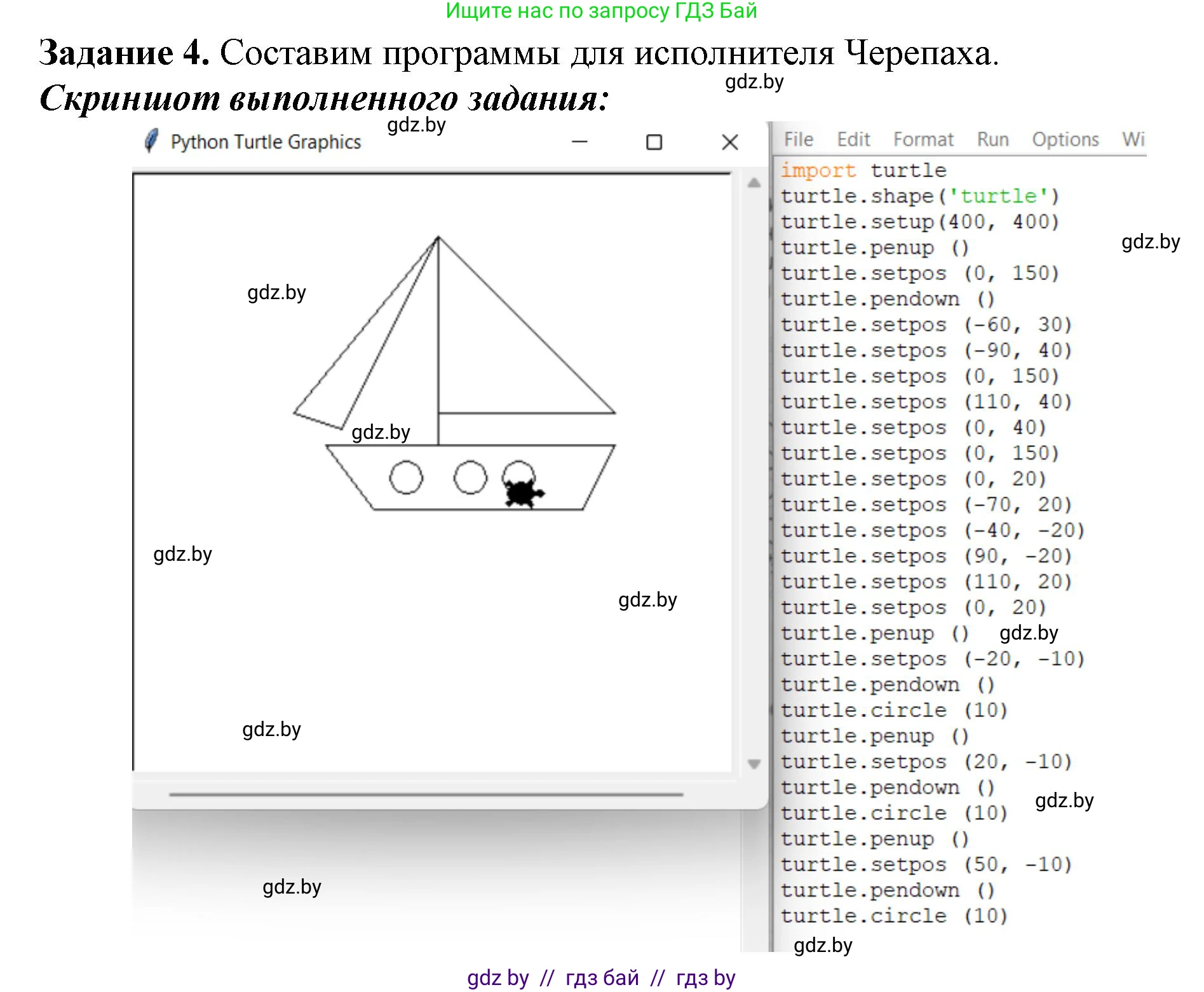Open the Run menu
Viewport: 1204px width, 992px height.
coord(991,138)
